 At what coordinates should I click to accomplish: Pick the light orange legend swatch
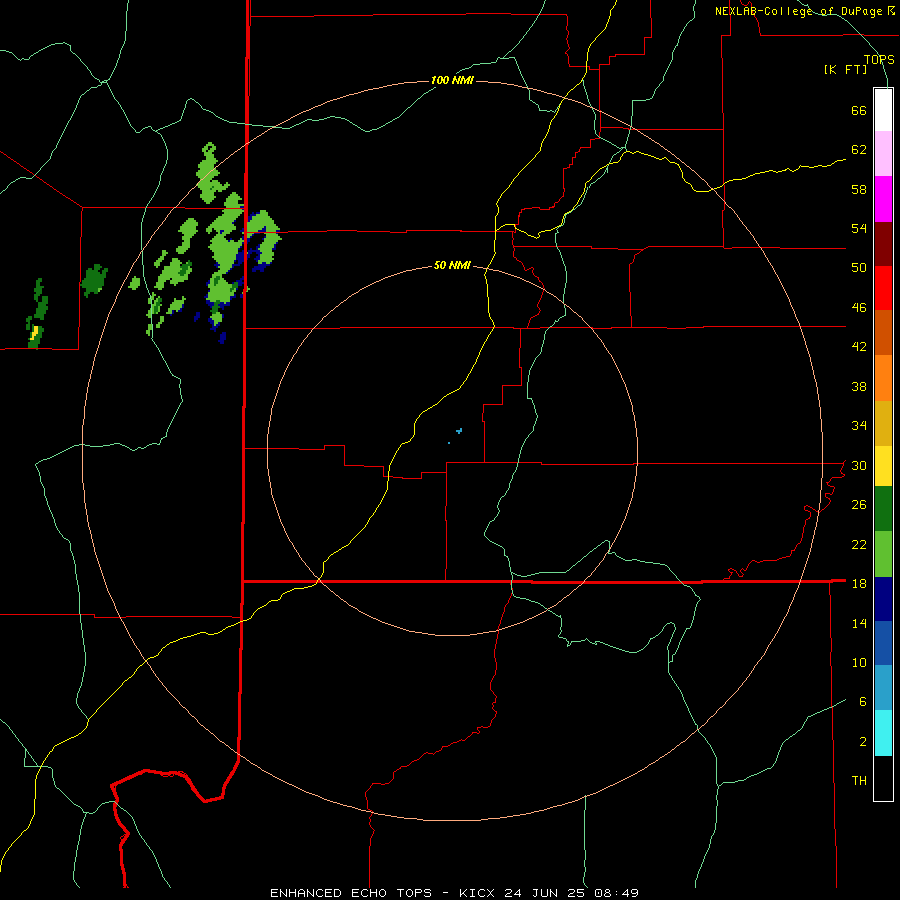[883, 378]
